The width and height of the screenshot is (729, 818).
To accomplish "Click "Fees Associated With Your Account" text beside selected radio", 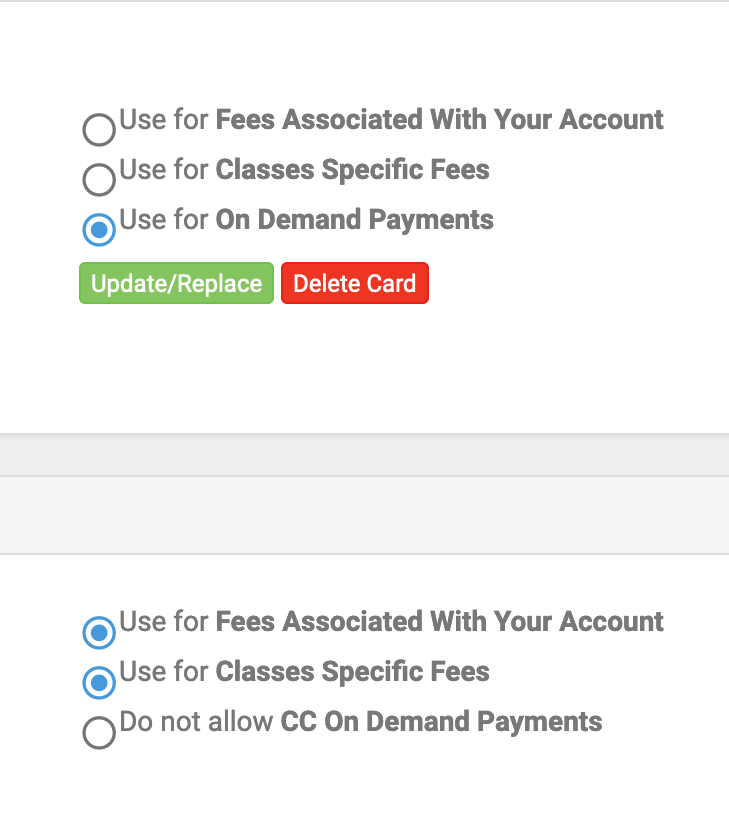I will (x=439, y=622).
